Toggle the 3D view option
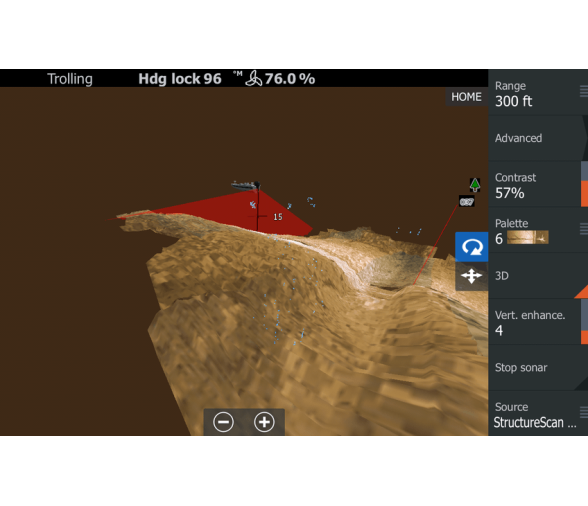Screen dimensions: 588x506 (538, 276)
